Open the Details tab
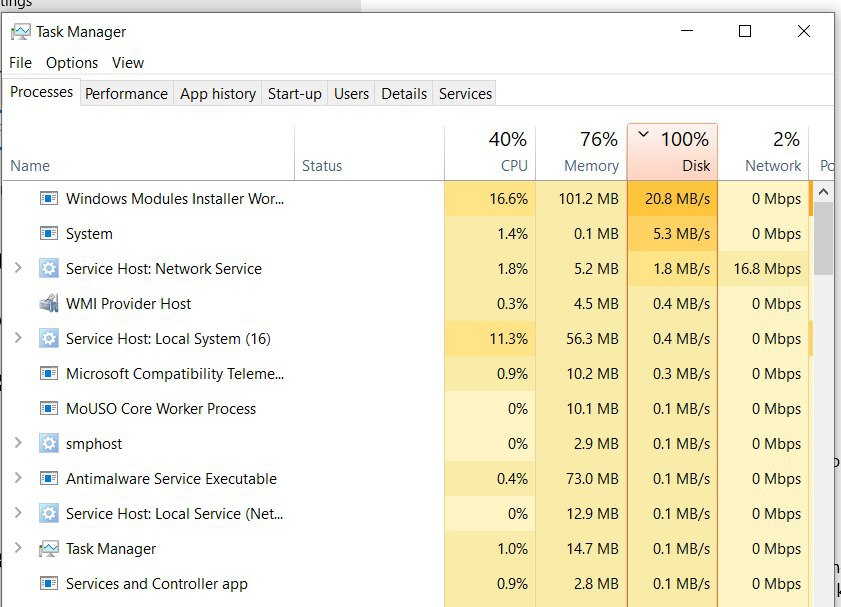The height and width of the screenshot is (607, 841). pos(404,94)
